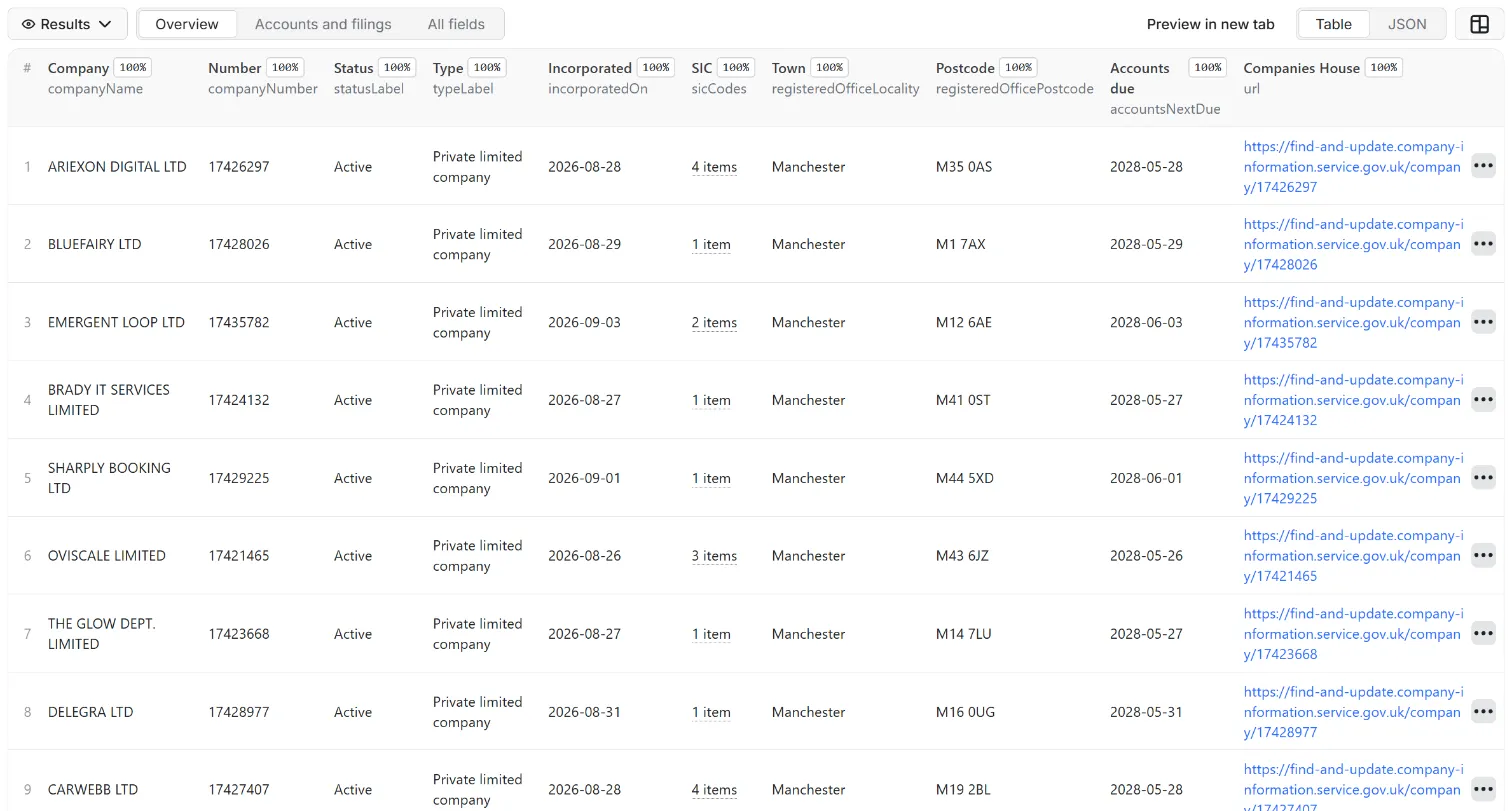Open the more options menu for DELEGRA LTD

pos(1483,712)
